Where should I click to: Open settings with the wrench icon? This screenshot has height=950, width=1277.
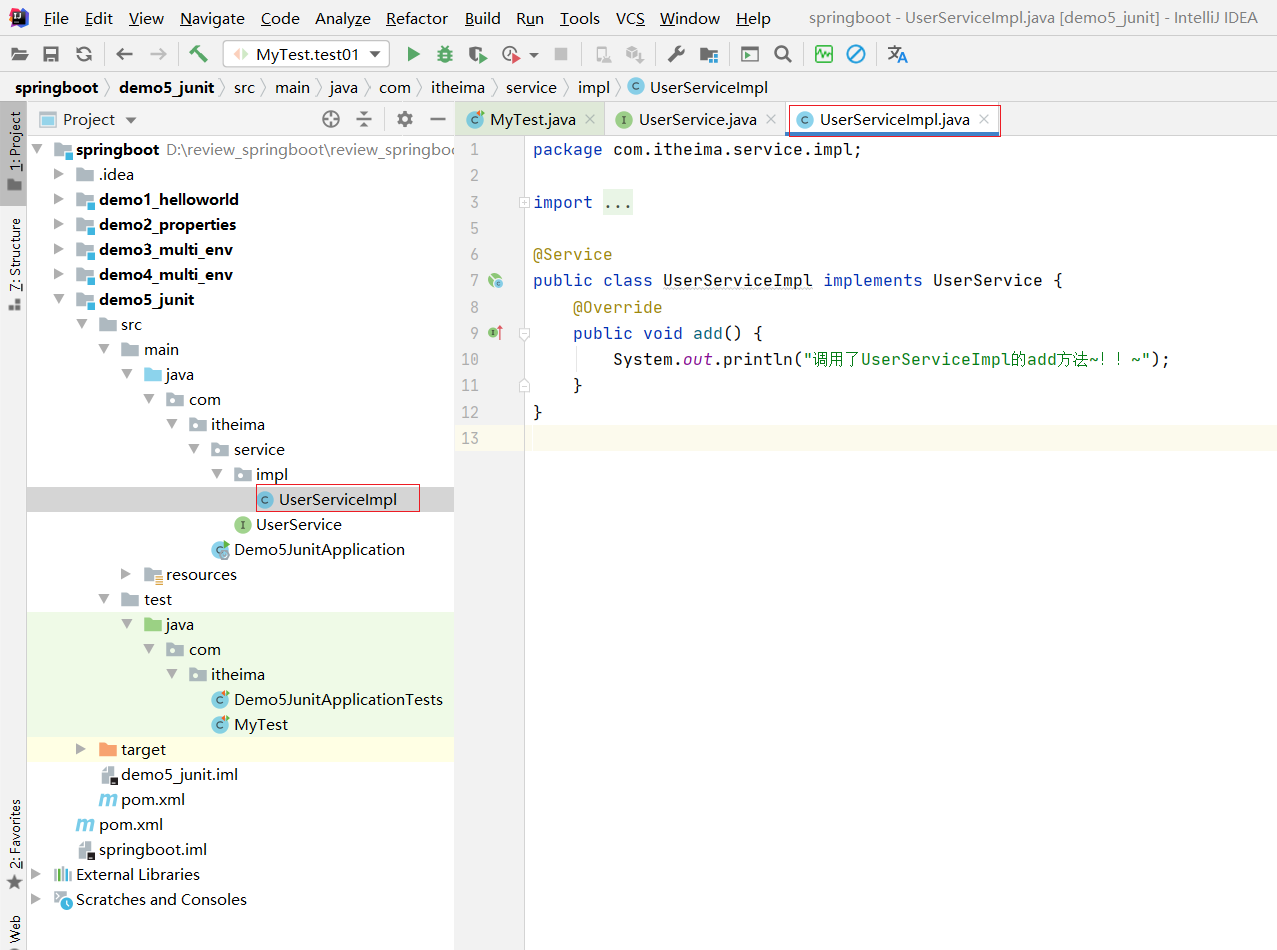pyautogui.click(x=676, y=55)
